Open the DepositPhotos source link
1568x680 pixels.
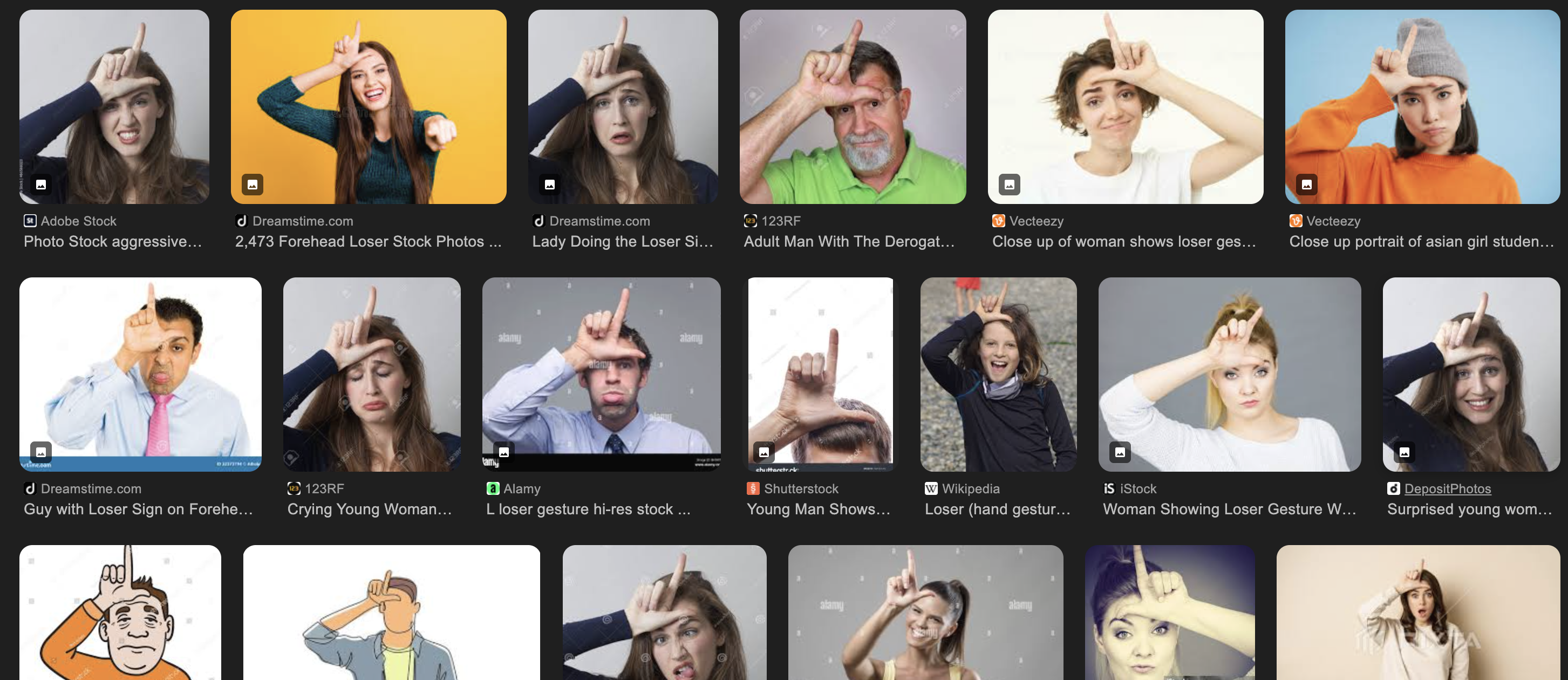pyautogui.click(x=1447, y=488)
